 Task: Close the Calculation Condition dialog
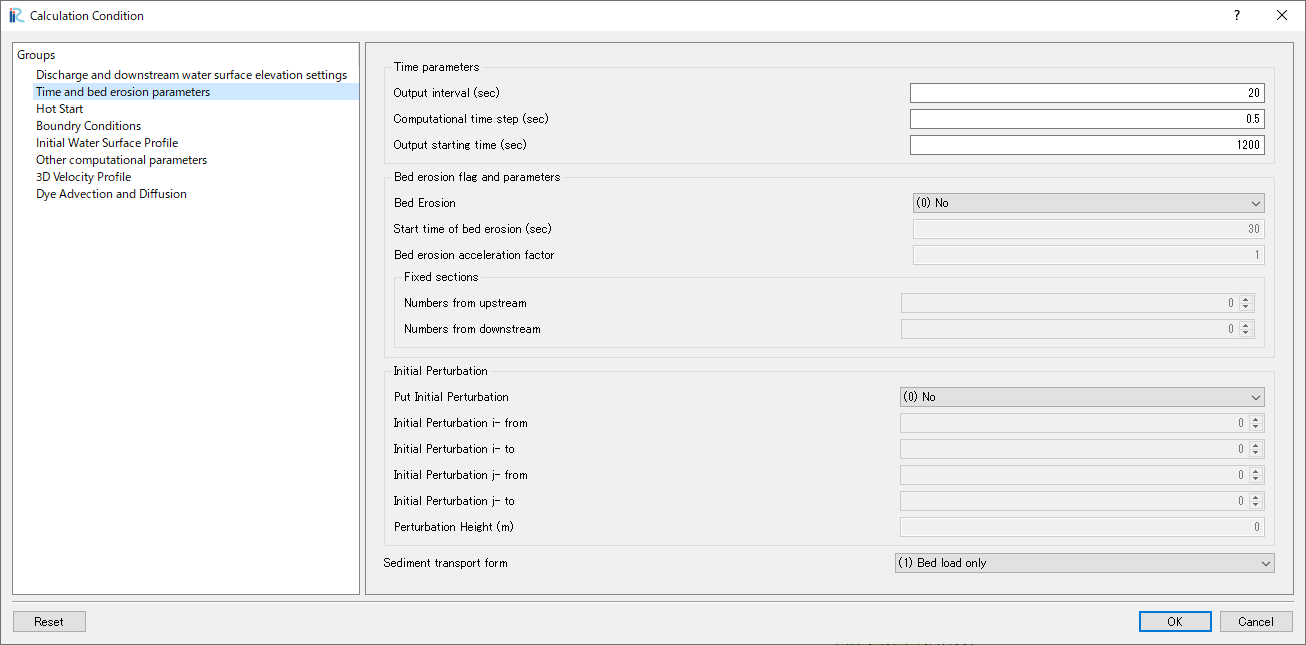point(1282,15)
